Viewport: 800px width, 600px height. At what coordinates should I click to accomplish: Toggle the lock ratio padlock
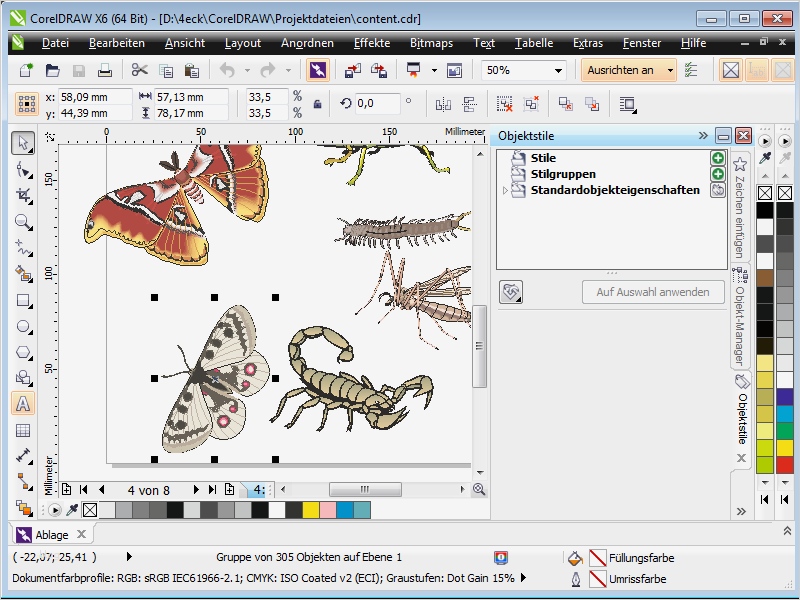pyautogui.click(x=318, y=104)
